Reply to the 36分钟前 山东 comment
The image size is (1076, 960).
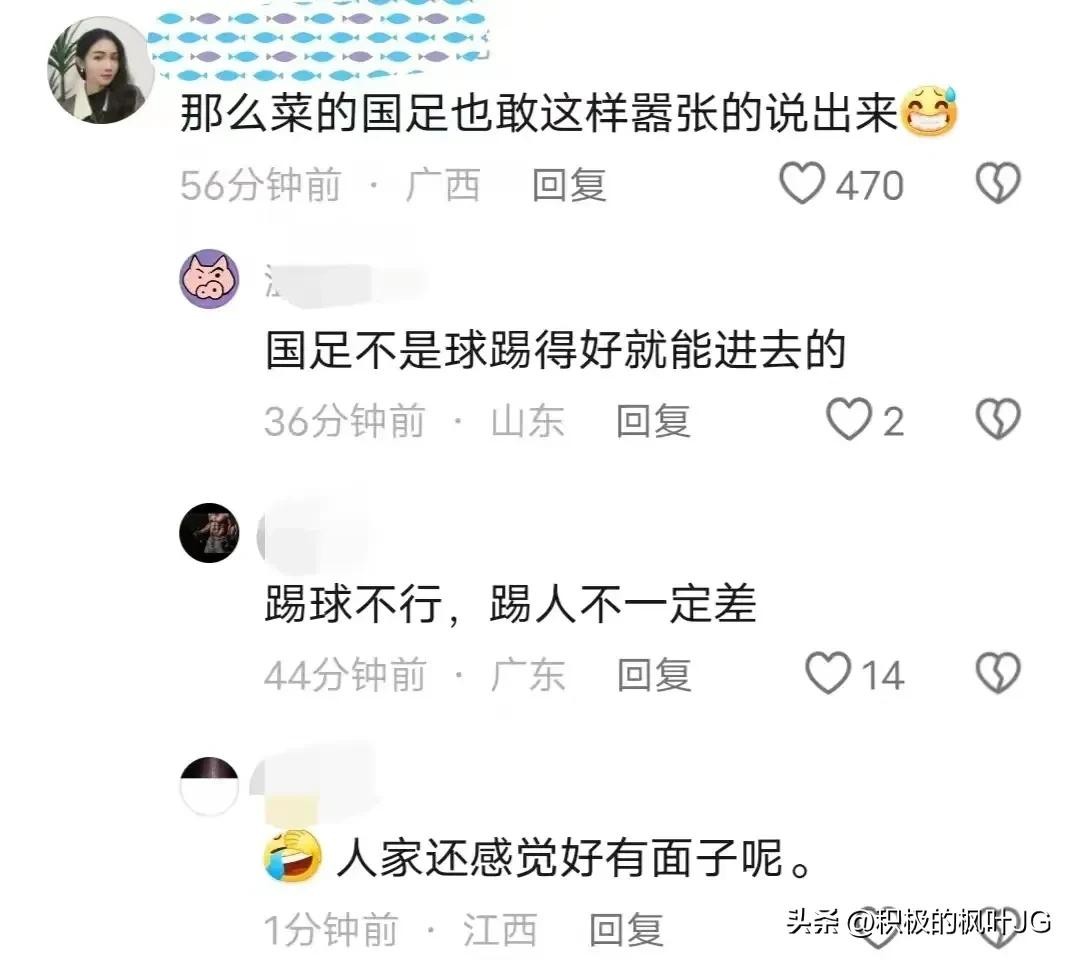pos(653,421)
